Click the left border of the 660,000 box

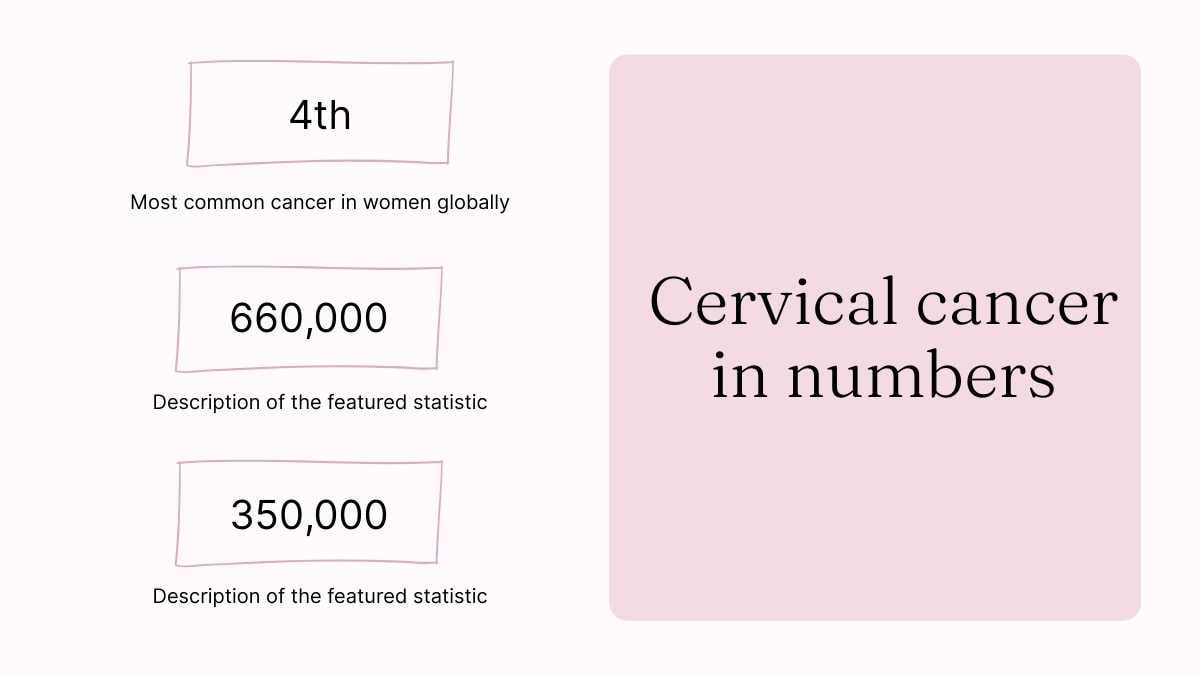click(178, 320)
